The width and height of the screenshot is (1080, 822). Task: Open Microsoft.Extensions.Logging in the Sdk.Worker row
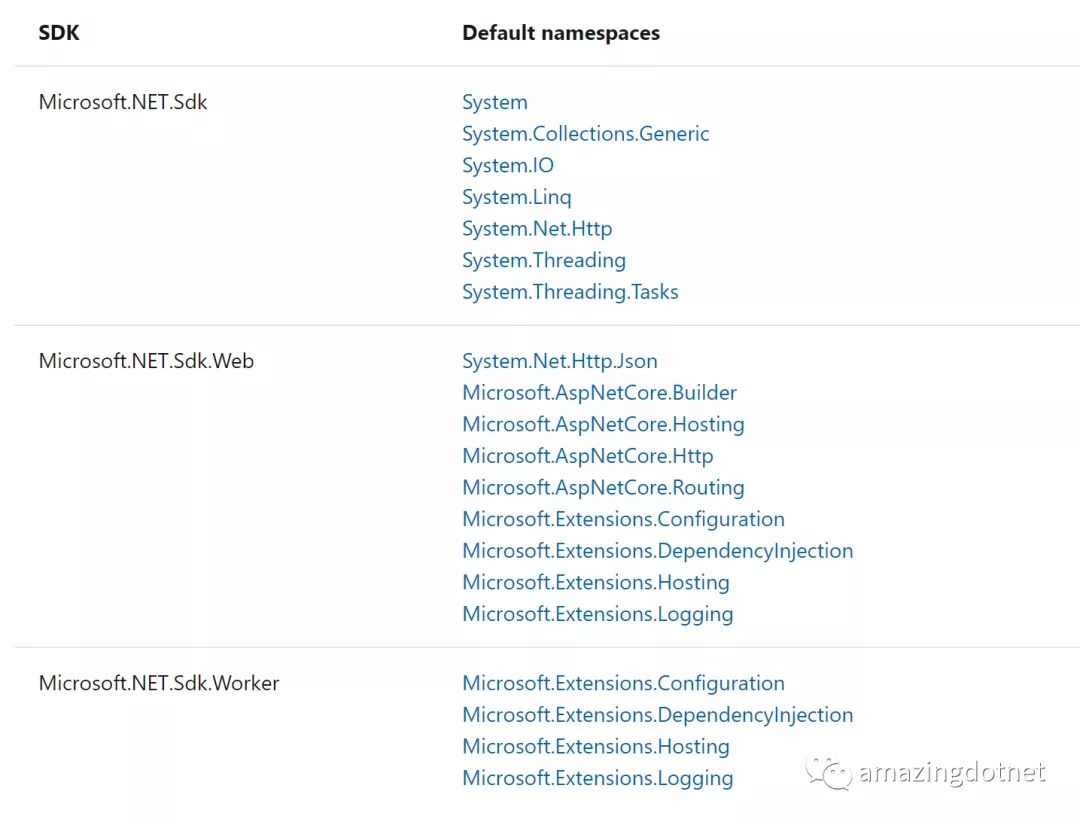[x=597, y=778]
